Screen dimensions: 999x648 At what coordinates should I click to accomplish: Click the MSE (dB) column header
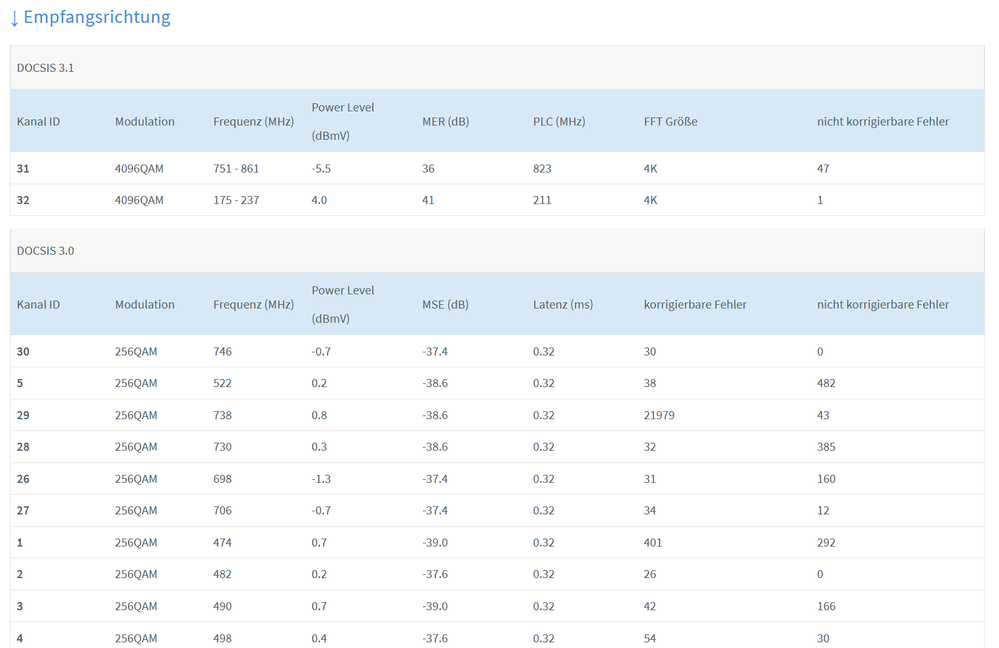click(445, 305)
